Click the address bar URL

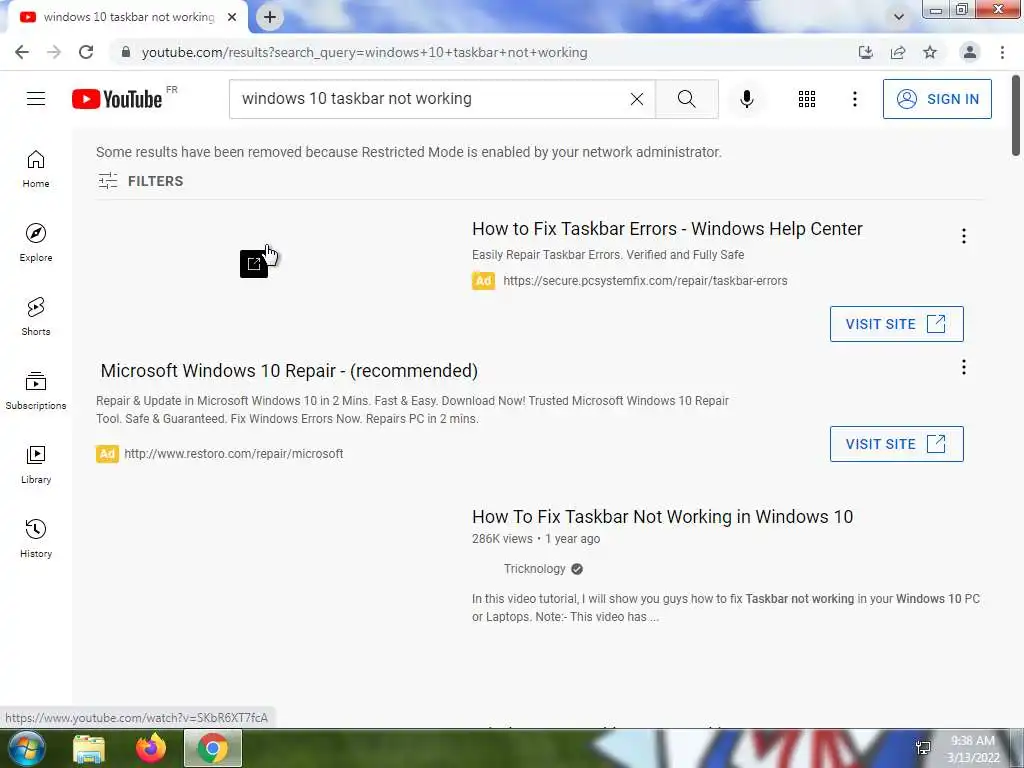pos(364,52)
